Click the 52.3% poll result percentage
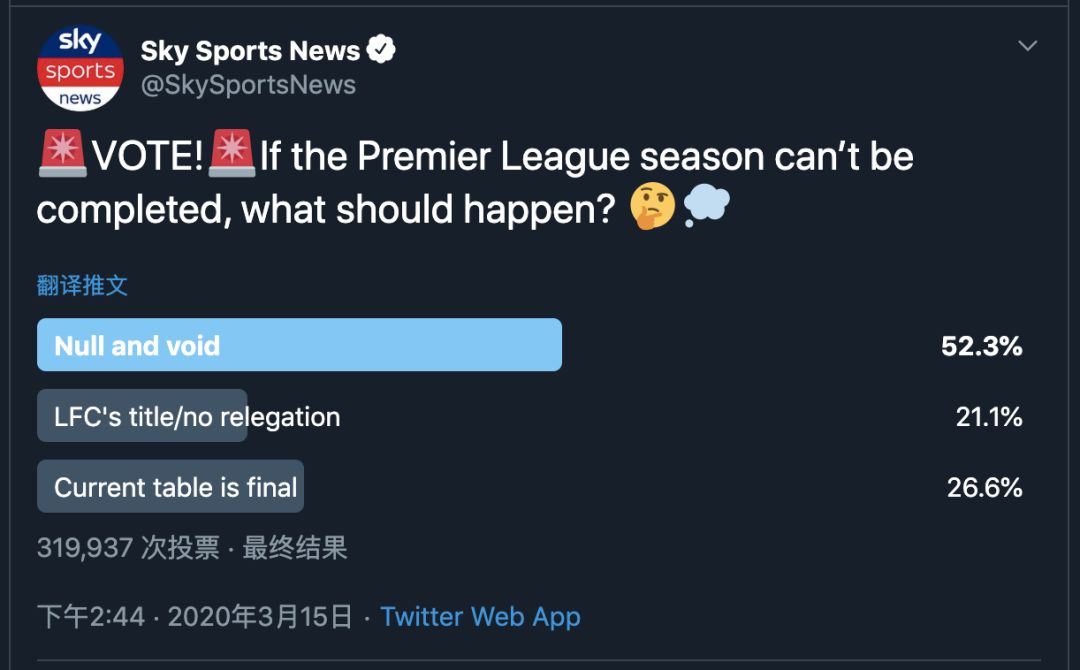Viewport: 1080px width, 670px height. [981, 346]
